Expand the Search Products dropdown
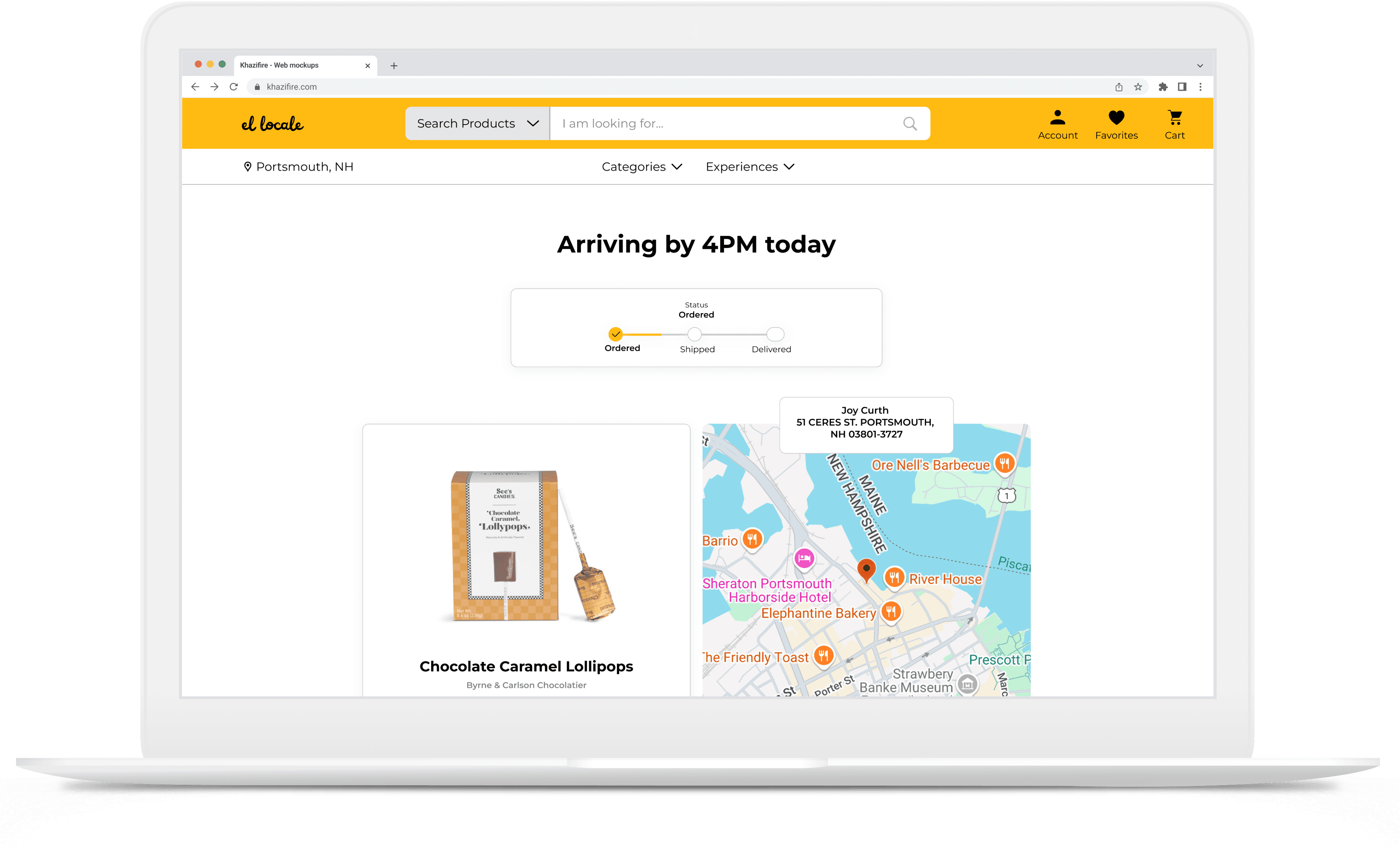The image size is (1400, 862). 477,124
